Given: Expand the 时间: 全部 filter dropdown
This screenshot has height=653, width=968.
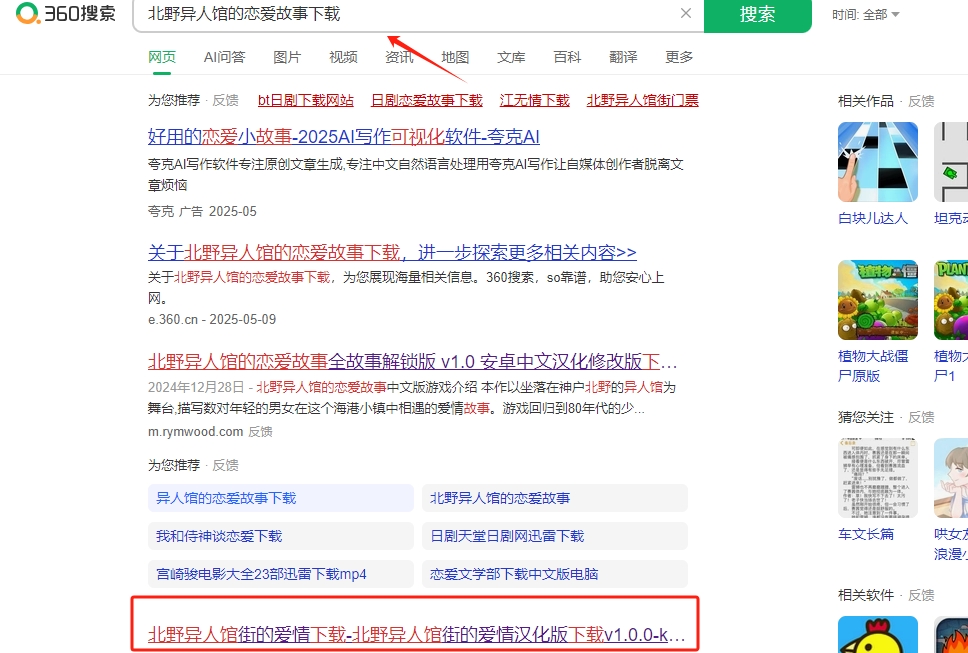Looking at the screenshot, I should [x=866, y=14].
